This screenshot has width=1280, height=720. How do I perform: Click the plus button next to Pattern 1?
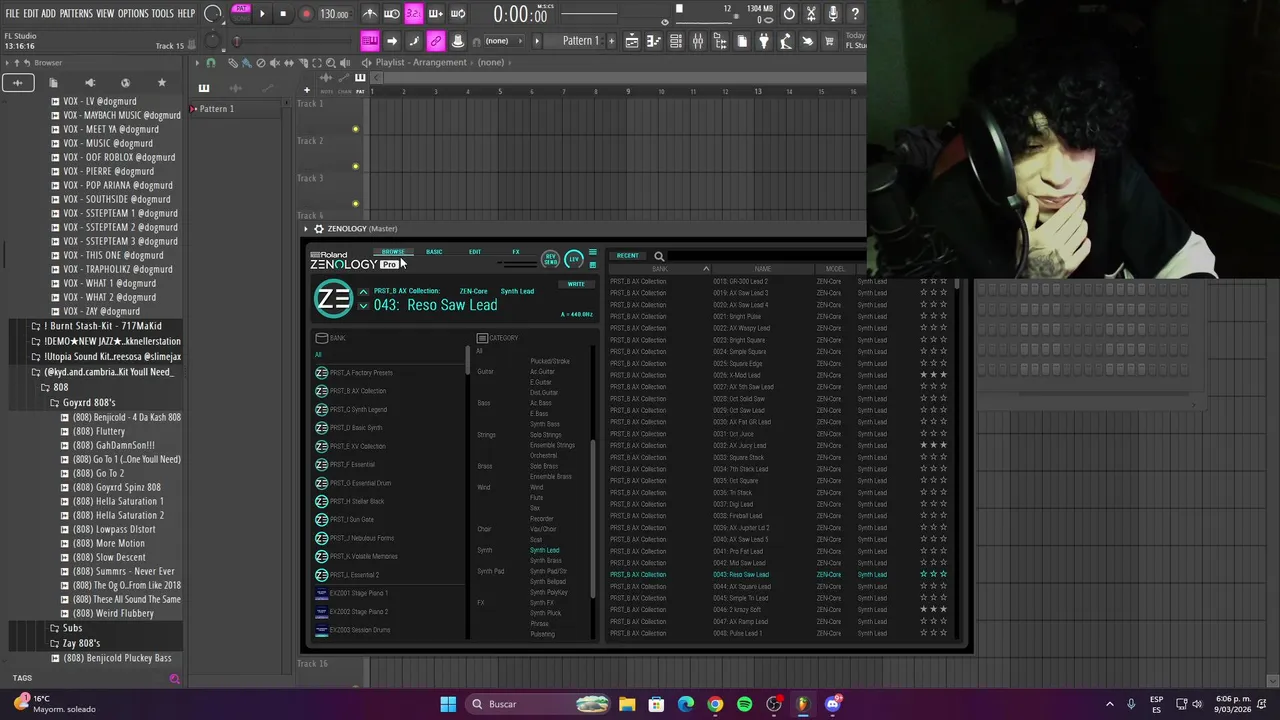tap(609, 41)
